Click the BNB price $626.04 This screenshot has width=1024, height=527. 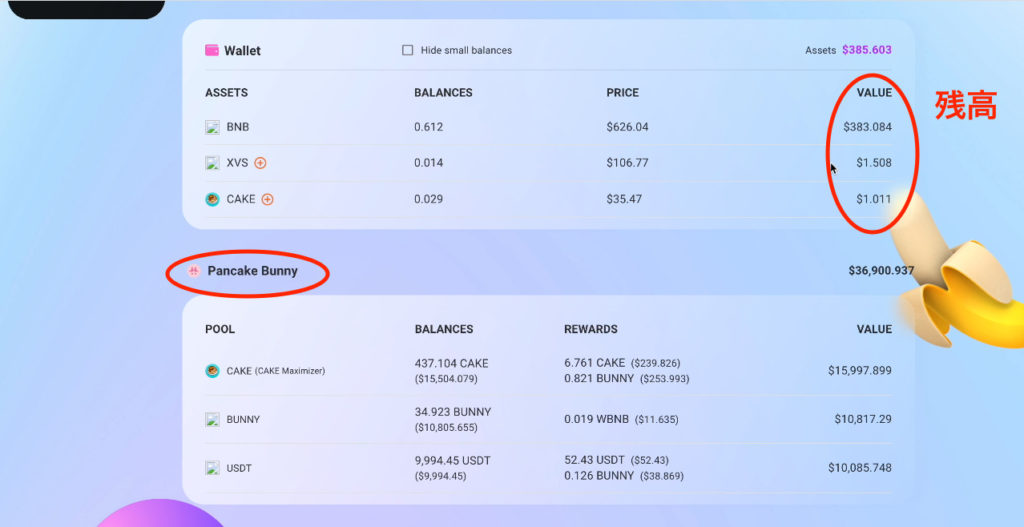pyautogui.click(x=627, y=127)
